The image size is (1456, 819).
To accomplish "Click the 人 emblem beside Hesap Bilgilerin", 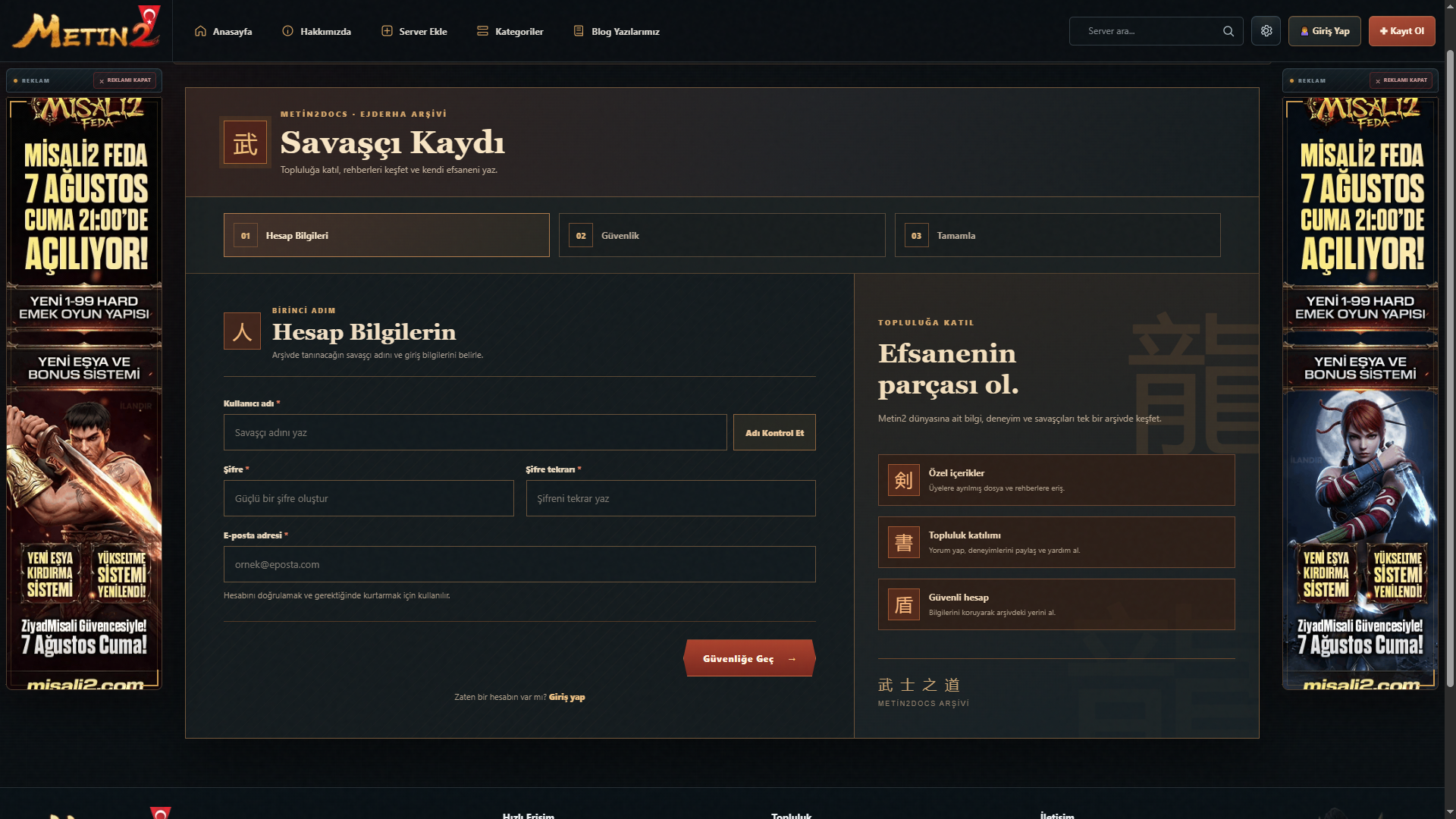I will pos(242,331).
